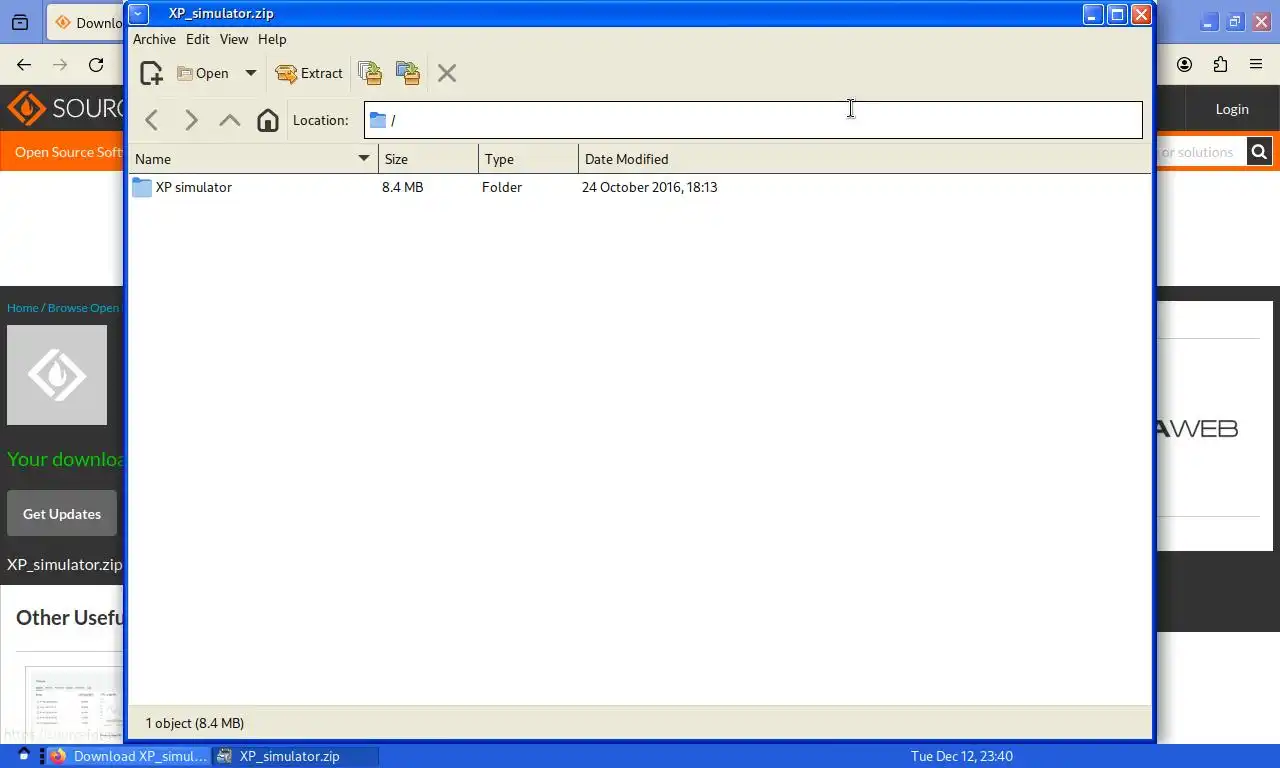The width and height of the screenshot is (1280, 768).
Task: Go up one level with up arrow
Action: click(x=229, y=120)
